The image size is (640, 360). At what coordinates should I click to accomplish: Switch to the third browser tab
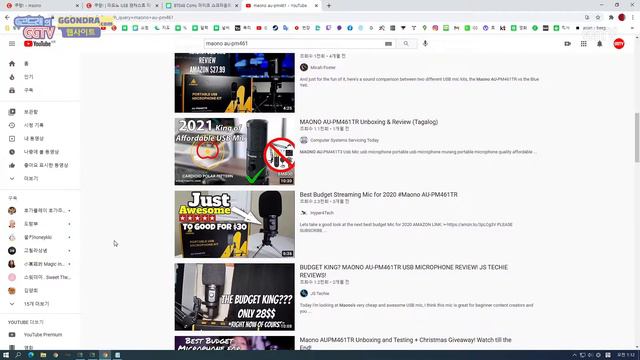coord(201,6)
